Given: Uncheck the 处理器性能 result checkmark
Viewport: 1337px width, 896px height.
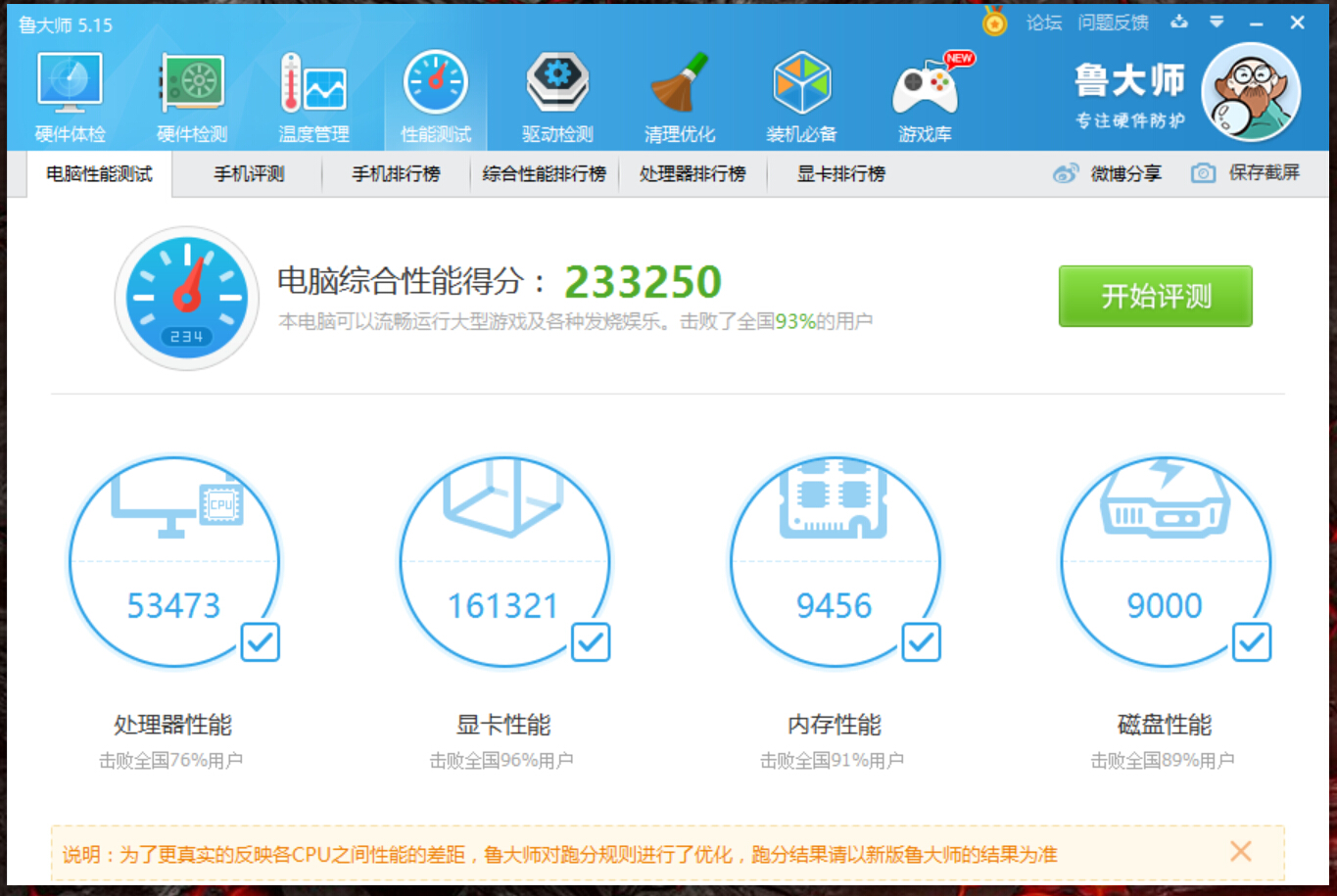Looking at the screenshot, I should (263, 642).
